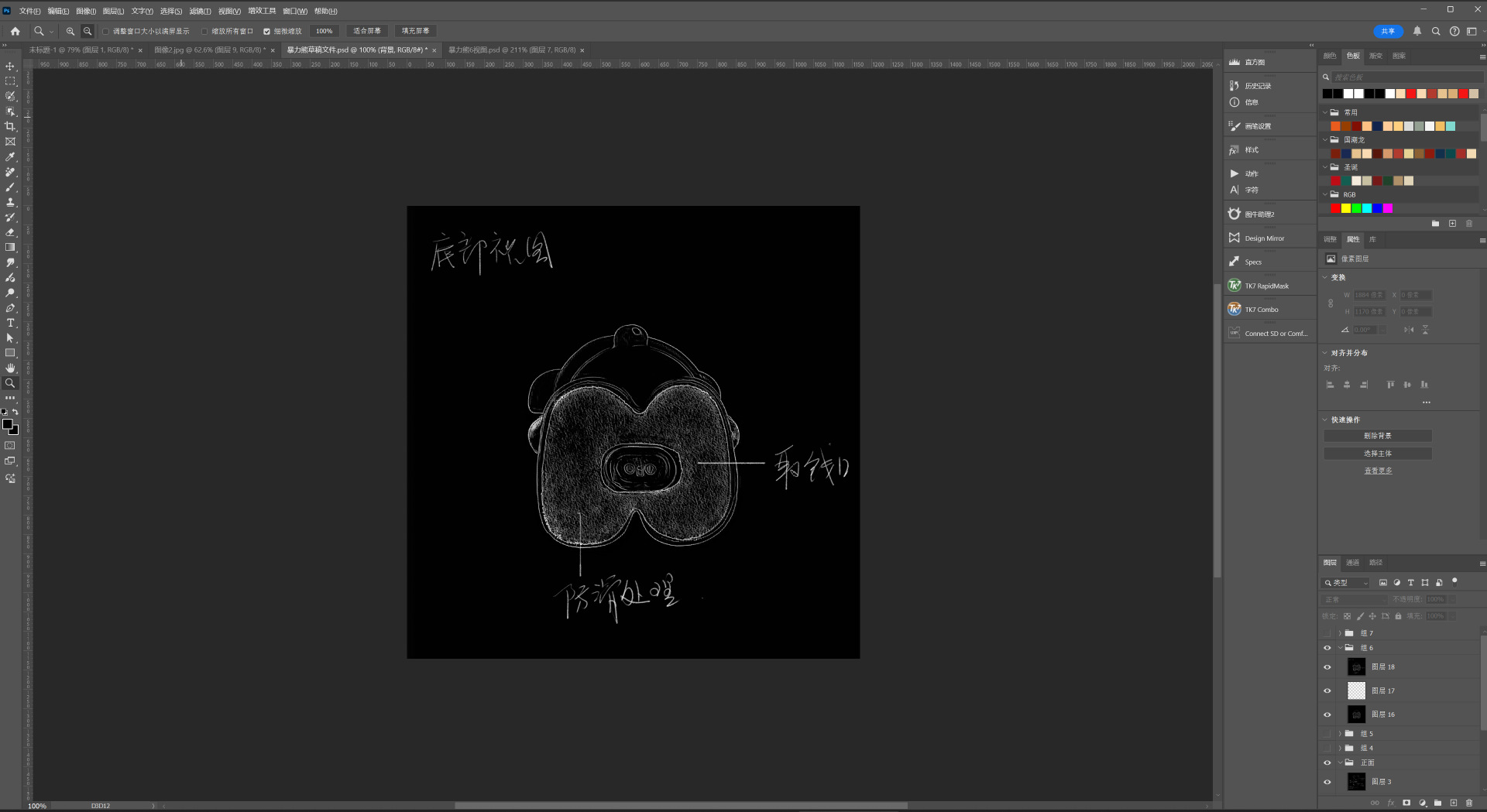Open the 滤镜(T) menu
The width and height of the screenshot is (1487, 812).
[200, 11]
